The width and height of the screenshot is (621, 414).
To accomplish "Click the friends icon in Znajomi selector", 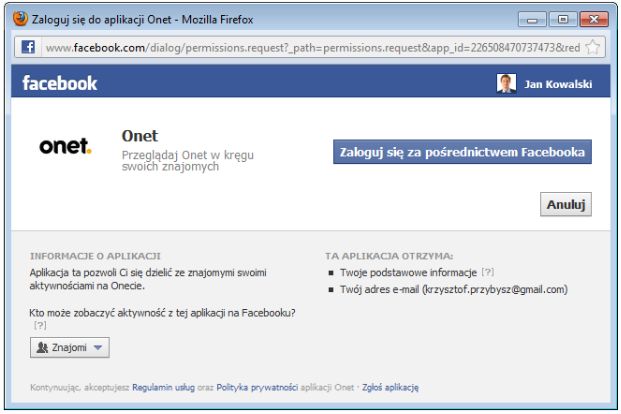I will pyautogui.click(x=42, y=347).
